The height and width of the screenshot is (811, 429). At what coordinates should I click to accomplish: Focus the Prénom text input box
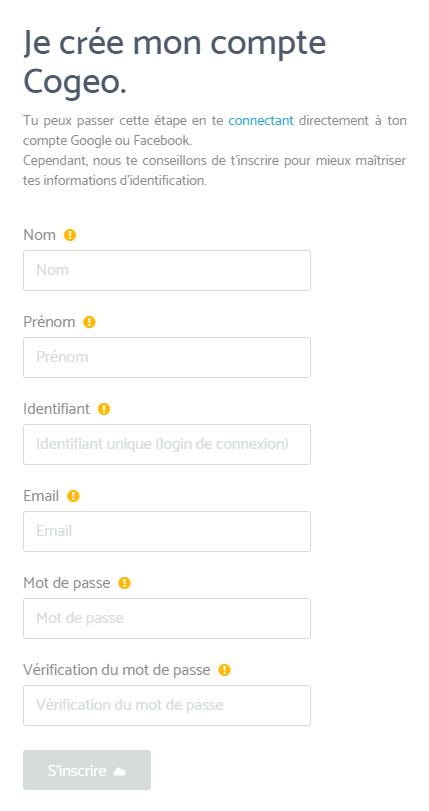coord(167,357)
